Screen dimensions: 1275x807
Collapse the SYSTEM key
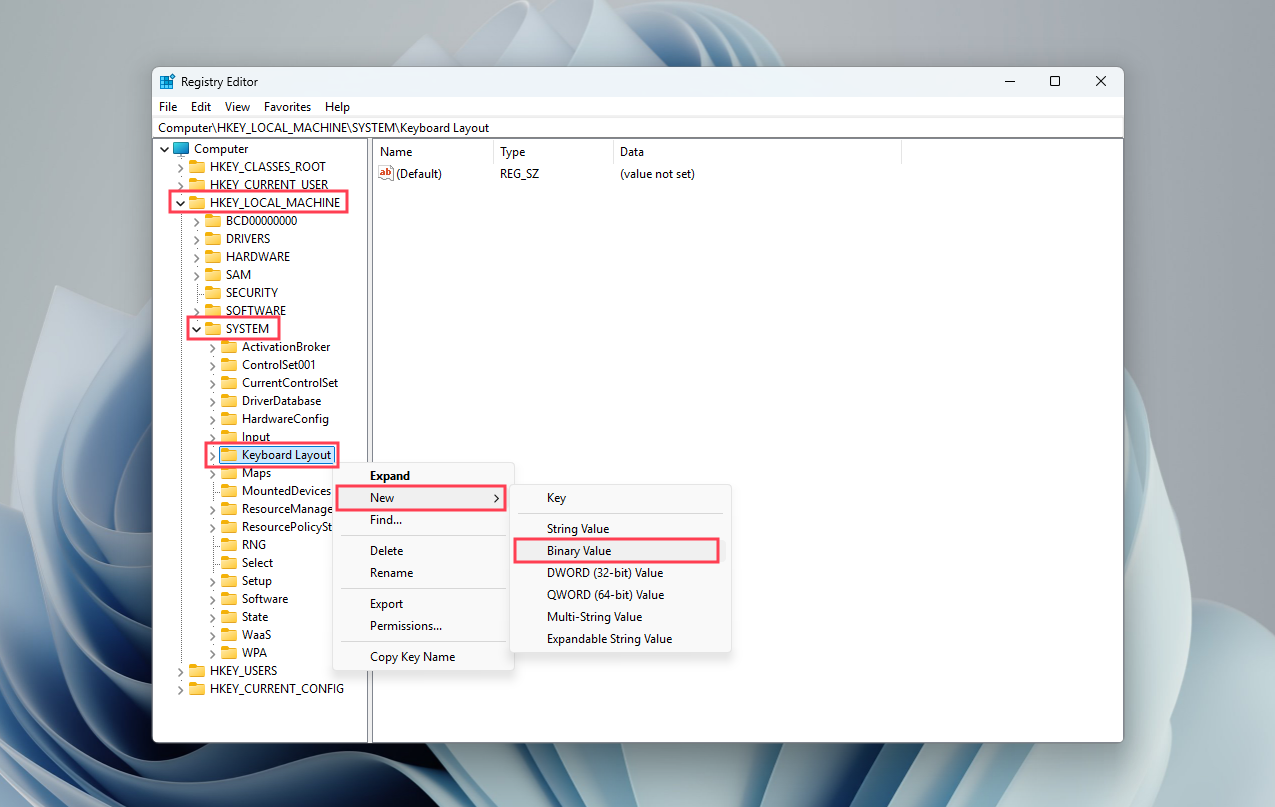(x=197, y=329)
